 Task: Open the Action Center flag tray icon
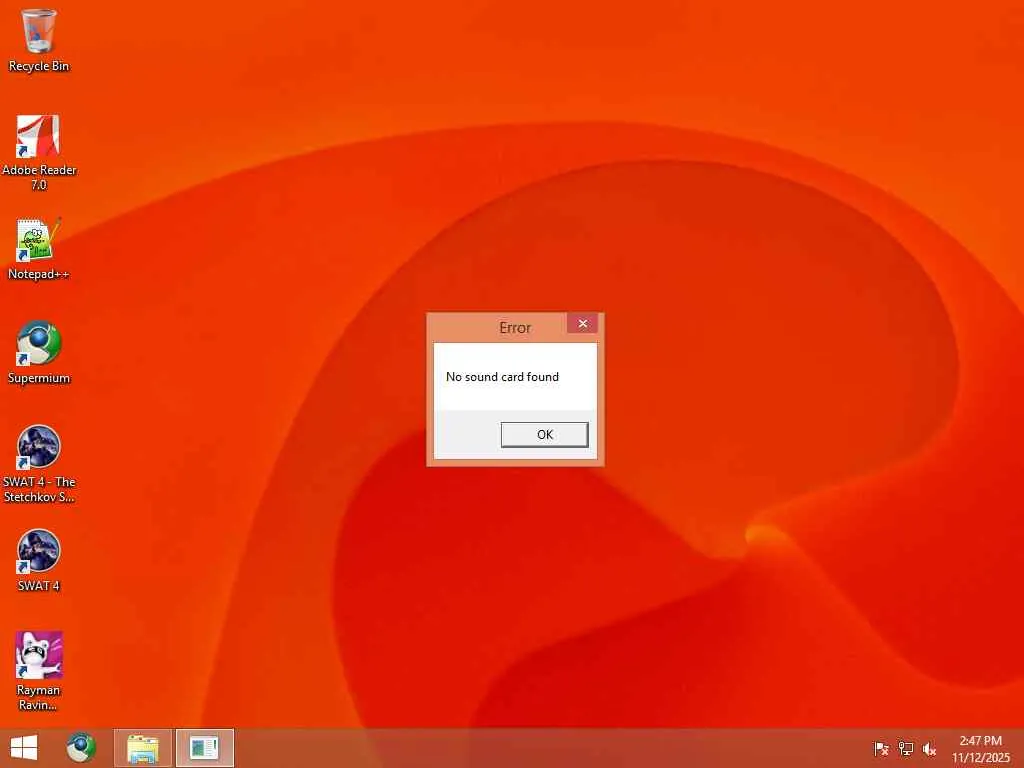coord(881,749)
